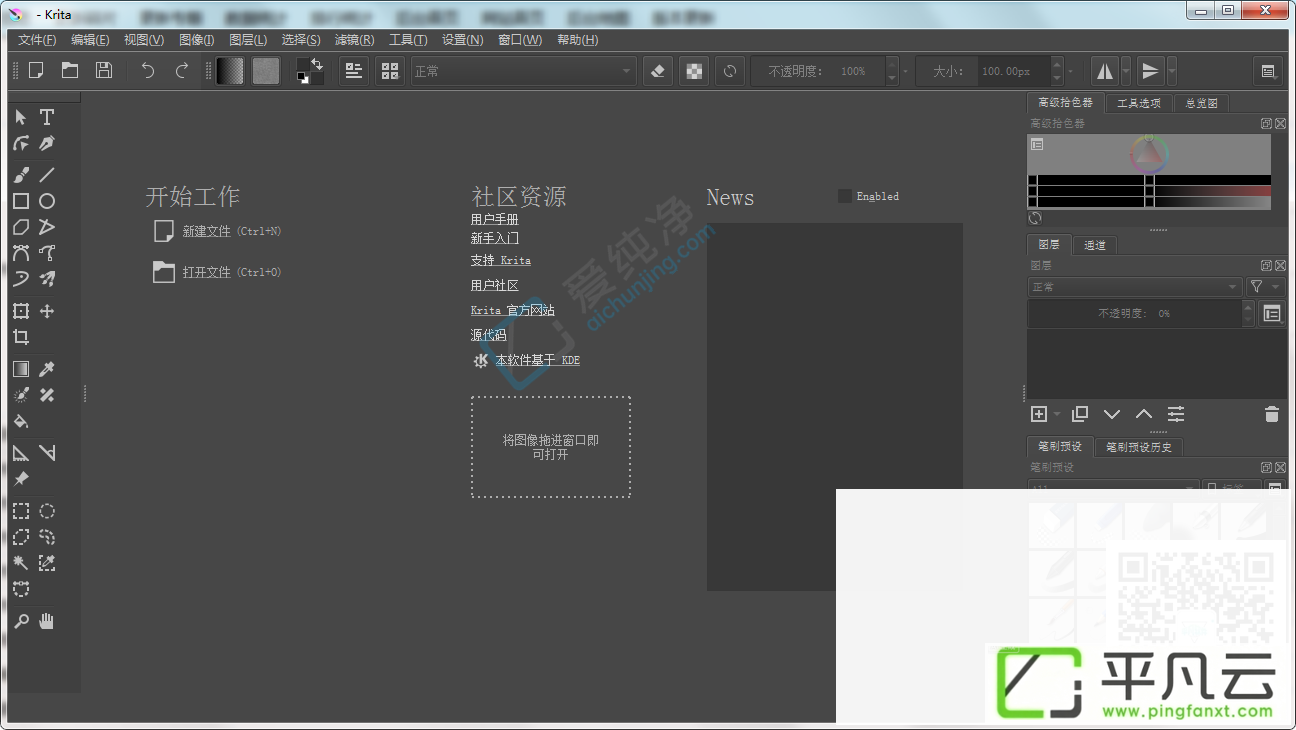The width and height of the screenshot is (1296, 730).
Task: Select the Calligraphy pen tool
Action: [x=47, y=143]
